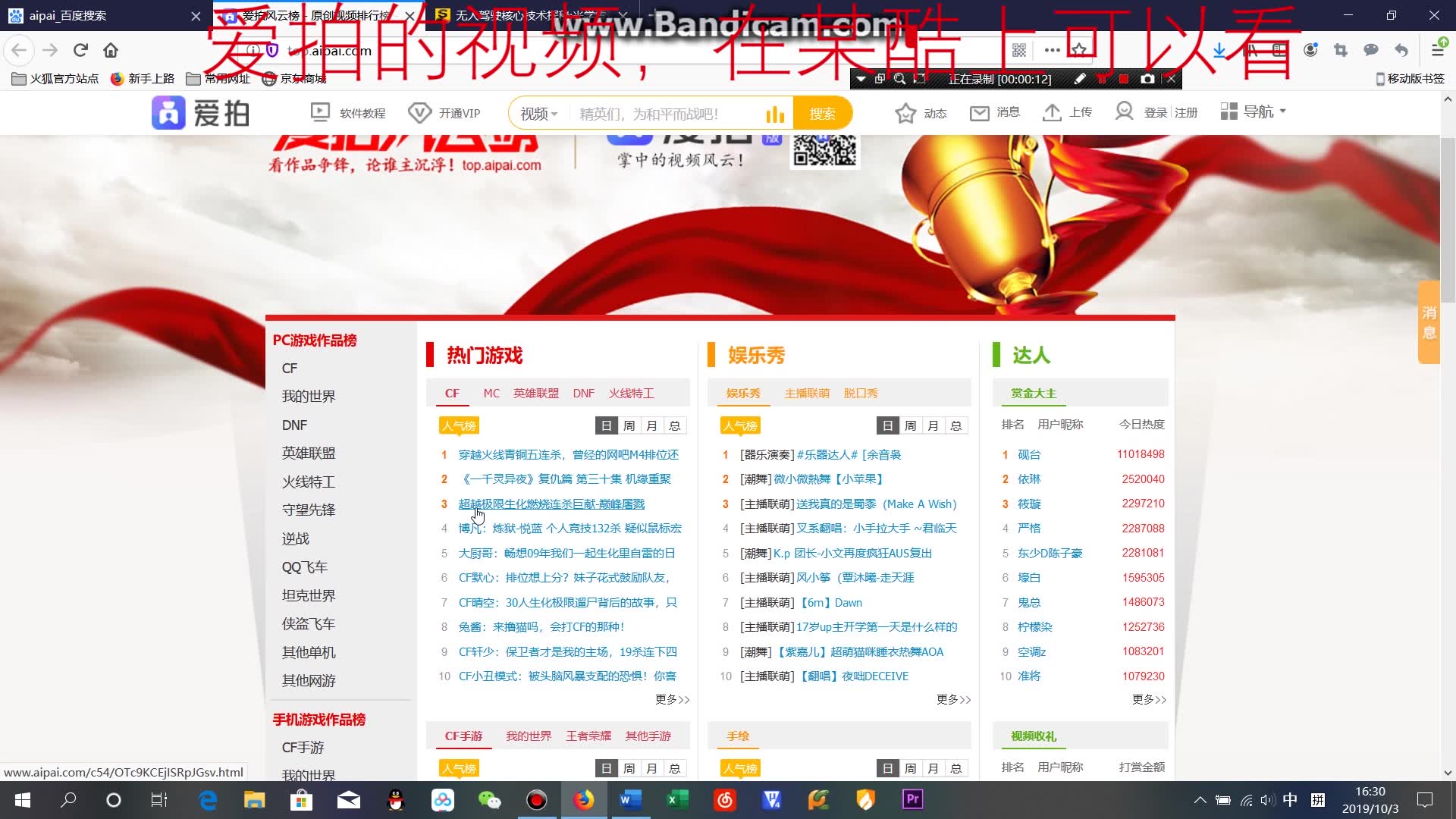Expand 更多>> under 热门游戏 list

point(673,699)
